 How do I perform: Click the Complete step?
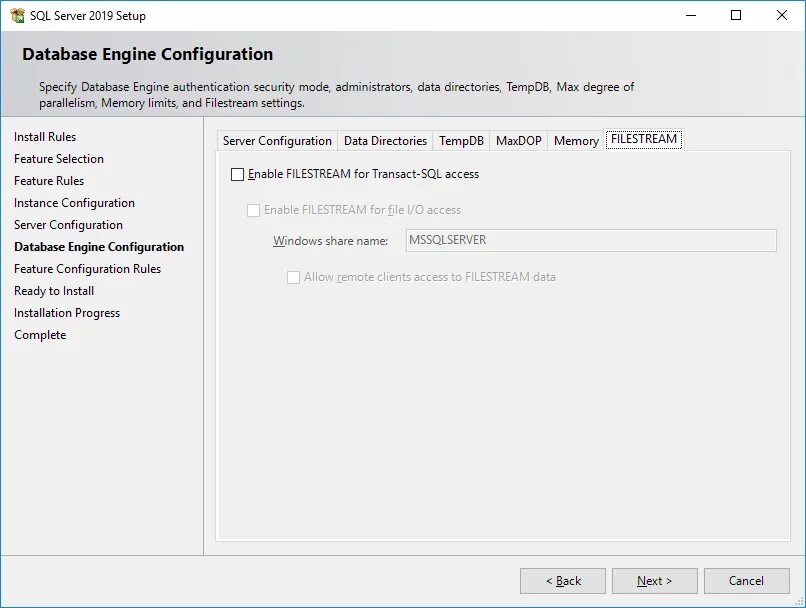tap(40, 335)
